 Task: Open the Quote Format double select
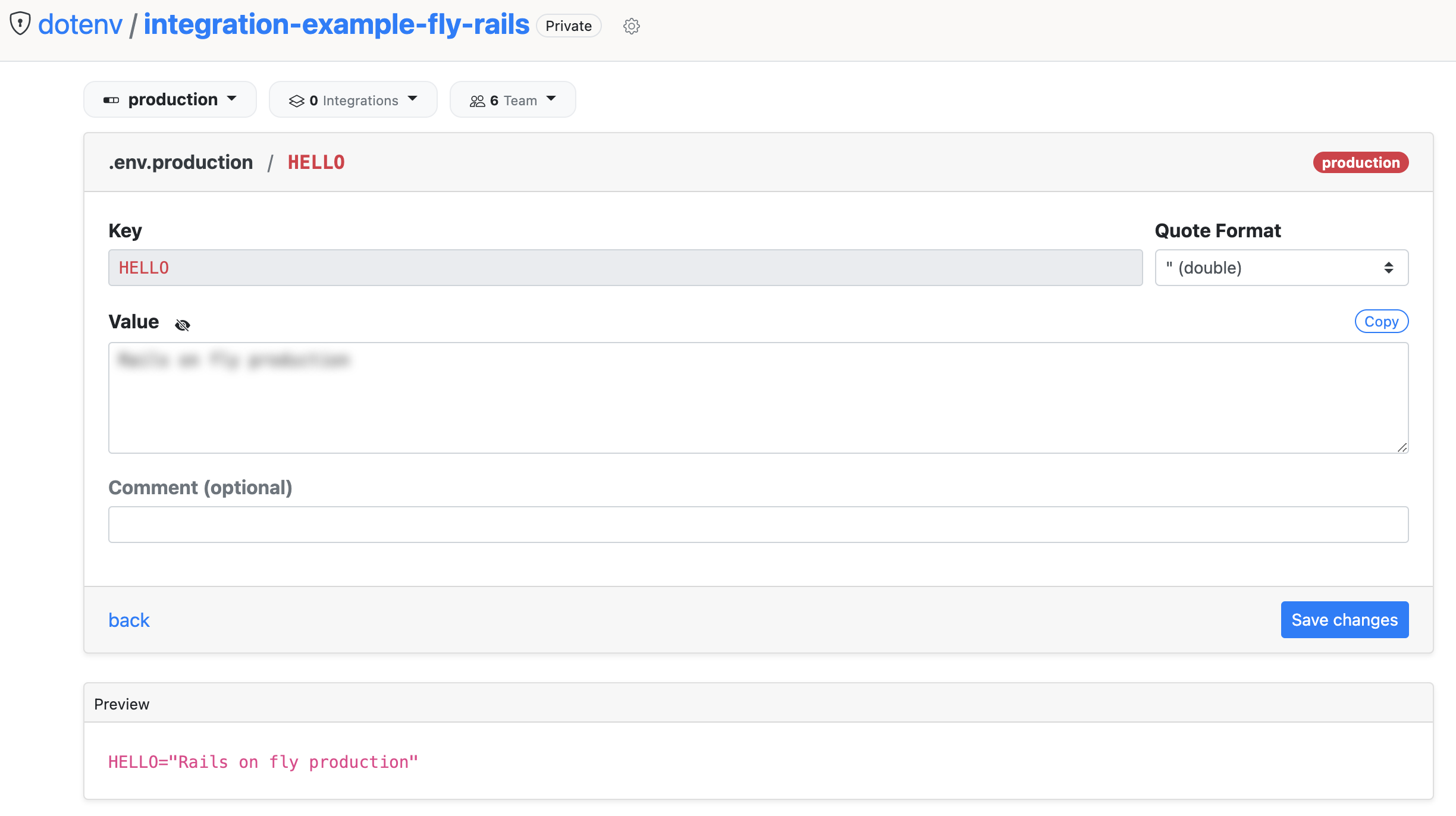pos(1282,268)
